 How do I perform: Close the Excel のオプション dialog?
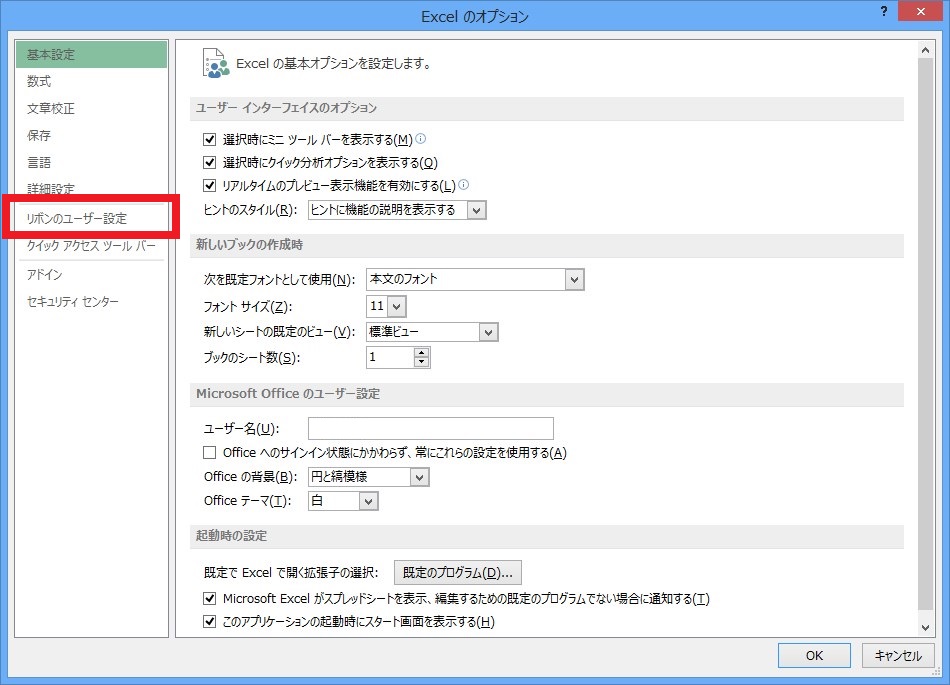(920, 12)
